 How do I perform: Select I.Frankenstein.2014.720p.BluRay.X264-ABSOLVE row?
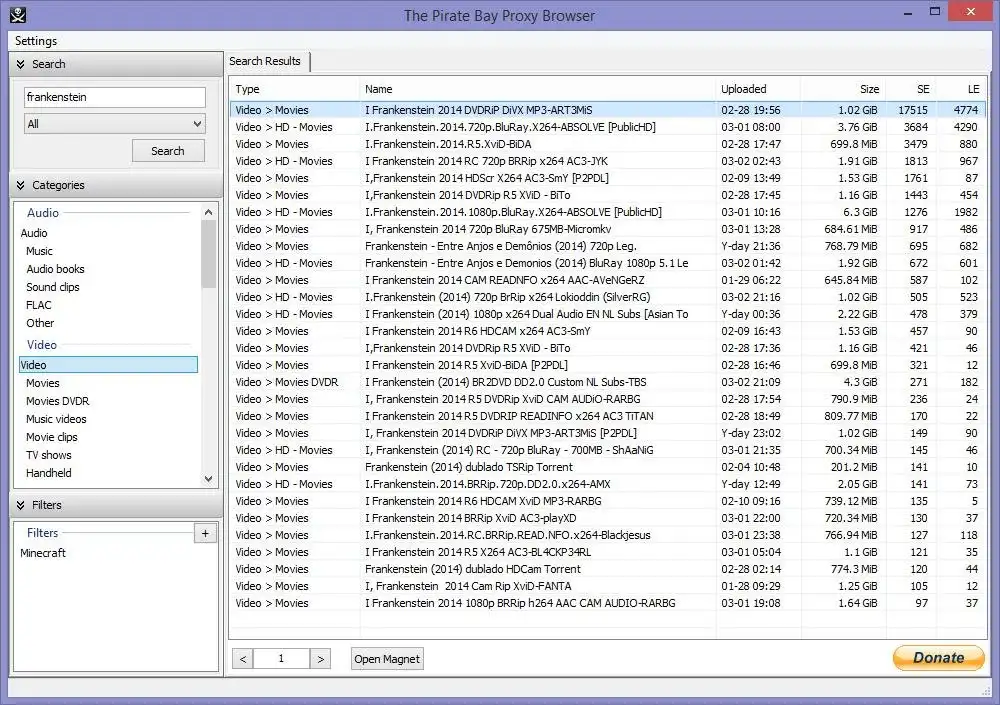point(608,127)
